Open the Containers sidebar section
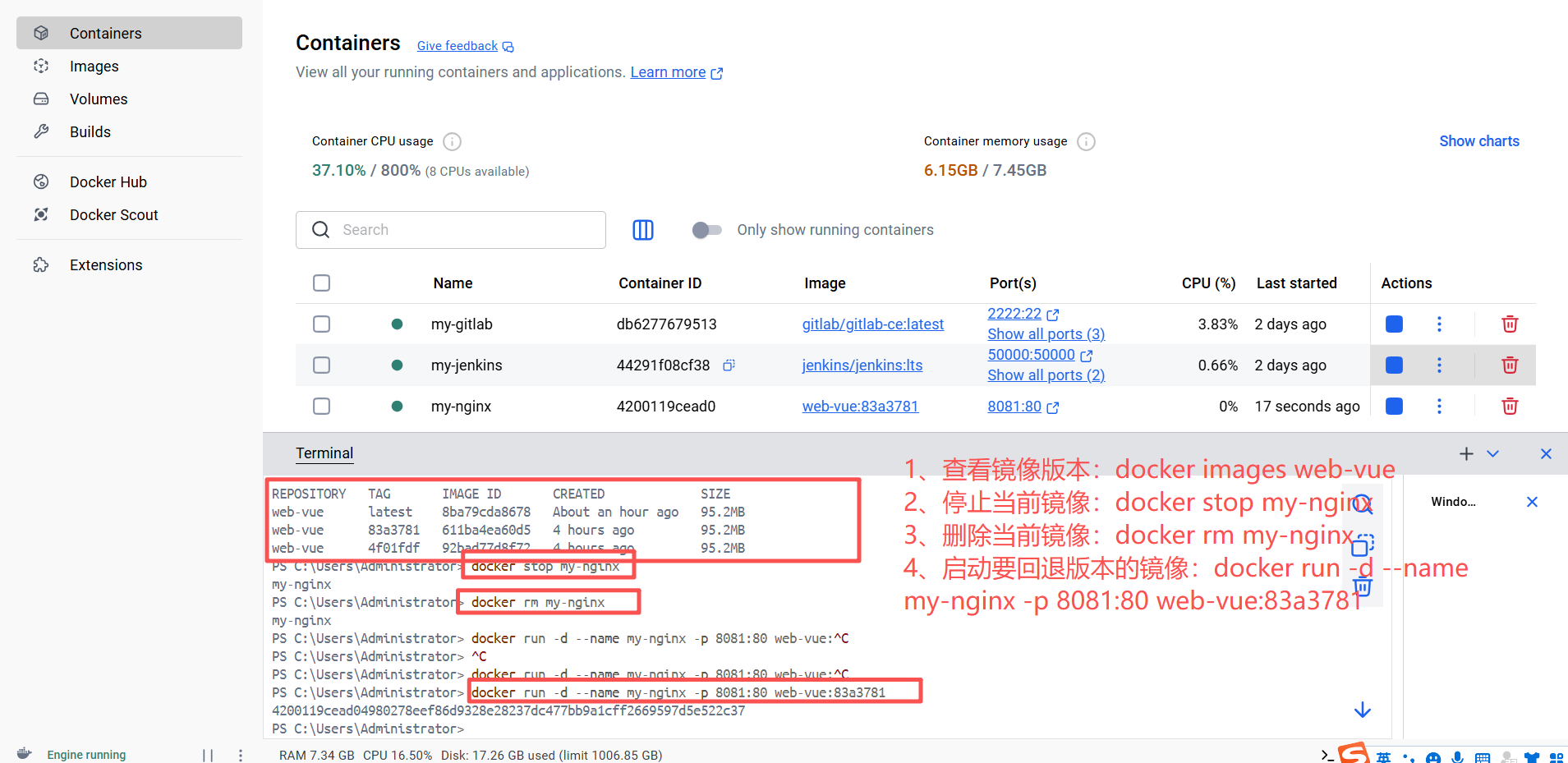The width and height of the screenshot is (1568, 763). (129, 33)
